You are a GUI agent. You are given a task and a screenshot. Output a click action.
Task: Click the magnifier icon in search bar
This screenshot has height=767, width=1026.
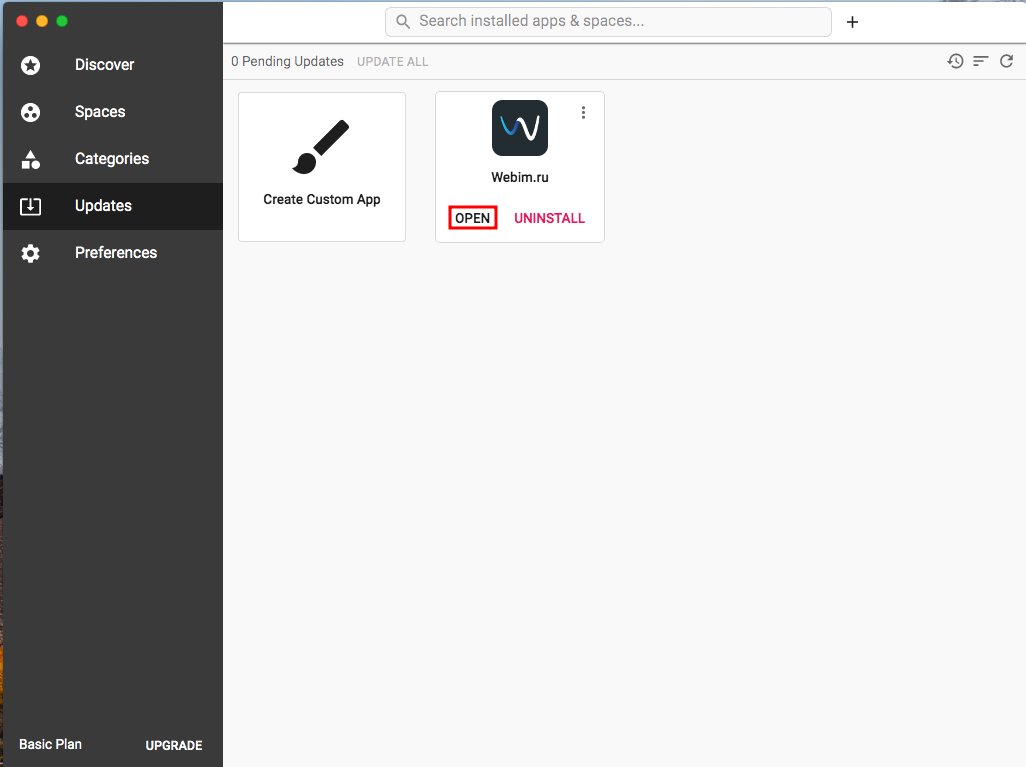pyautogui.click(x=403, y=22)
